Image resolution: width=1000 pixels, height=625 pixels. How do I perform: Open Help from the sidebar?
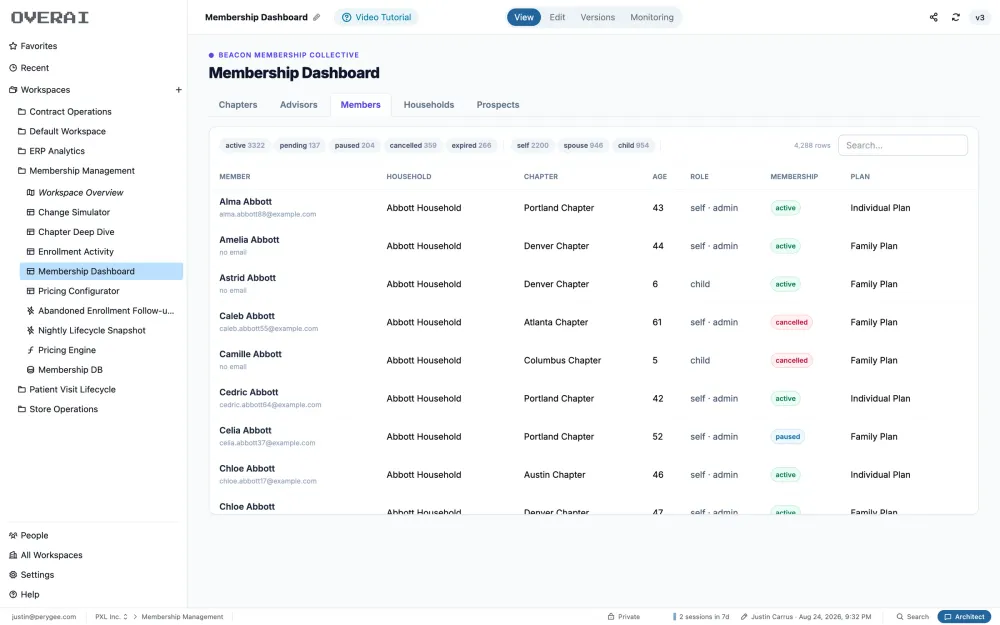(x=24, y=595)
